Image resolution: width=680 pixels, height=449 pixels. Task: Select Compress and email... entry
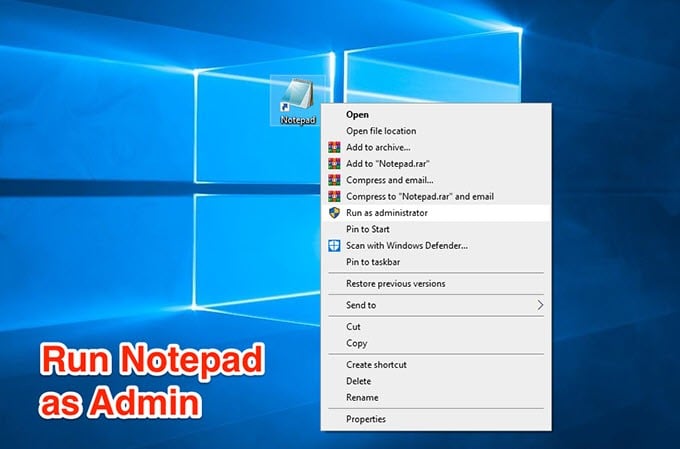point(436,180)
